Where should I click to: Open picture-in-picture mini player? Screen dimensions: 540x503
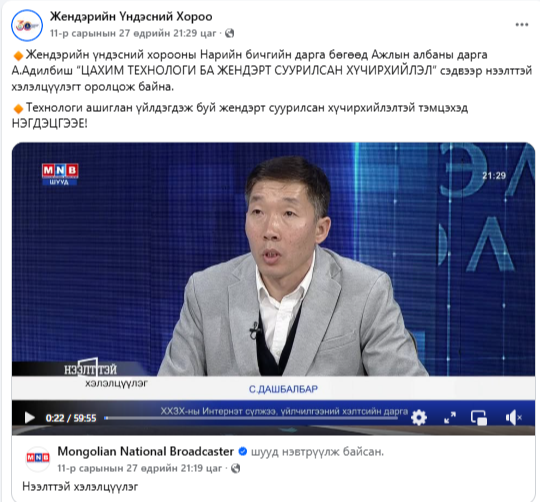[x=479, y=418]
